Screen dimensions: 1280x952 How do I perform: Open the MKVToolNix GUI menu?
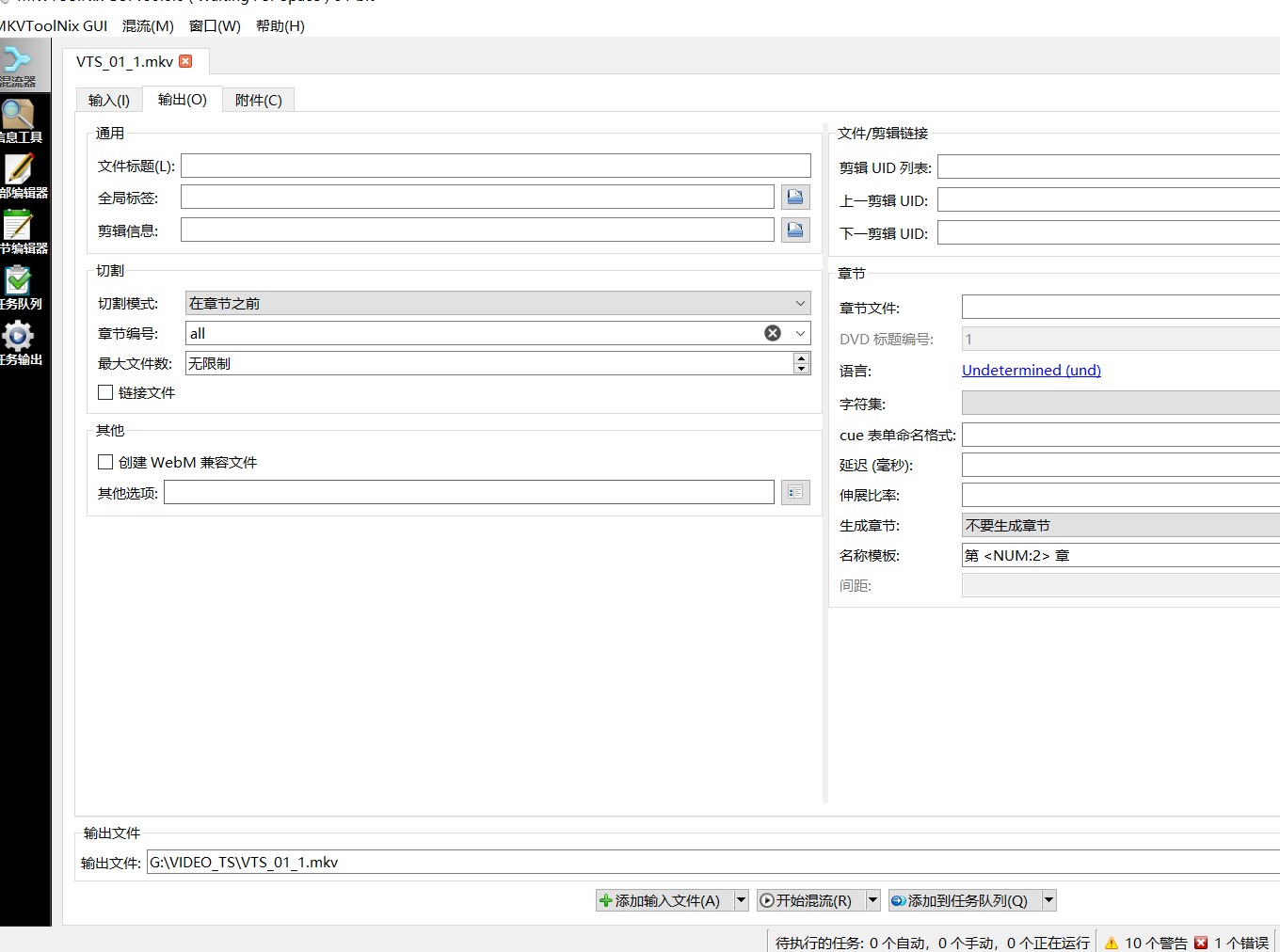pyautogui.click(x=54, y=26)
